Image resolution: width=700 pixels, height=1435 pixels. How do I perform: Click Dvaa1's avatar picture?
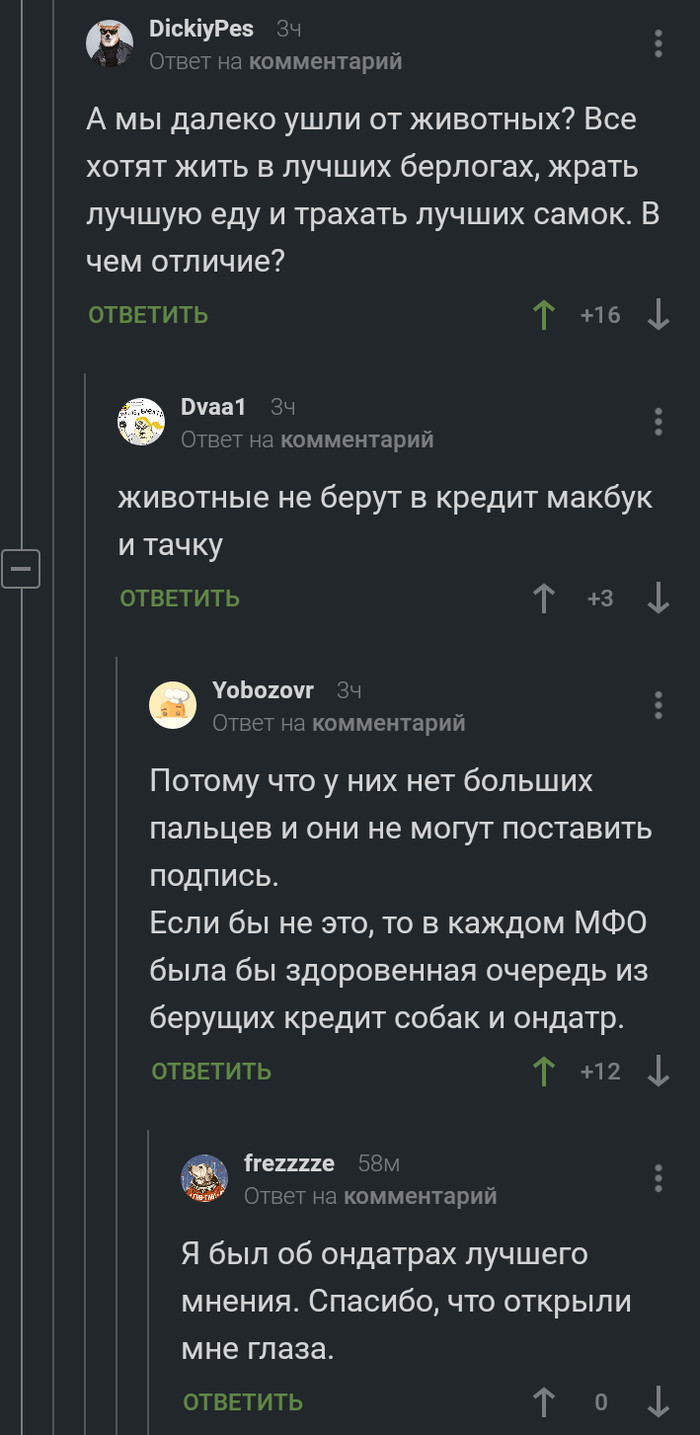(141, 421)
